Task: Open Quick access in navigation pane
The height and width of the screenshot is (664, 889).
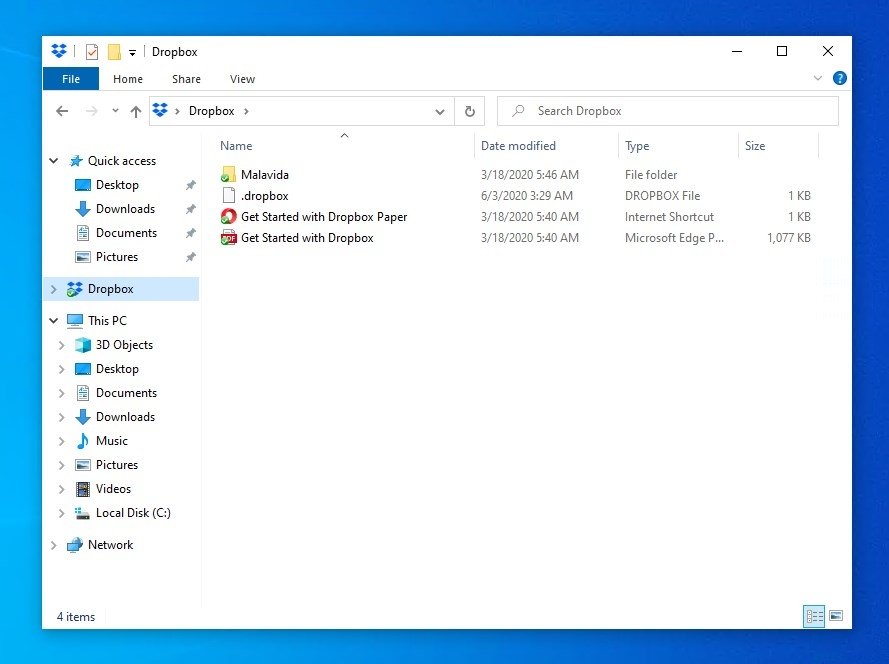Action: (x=121, y=161)
